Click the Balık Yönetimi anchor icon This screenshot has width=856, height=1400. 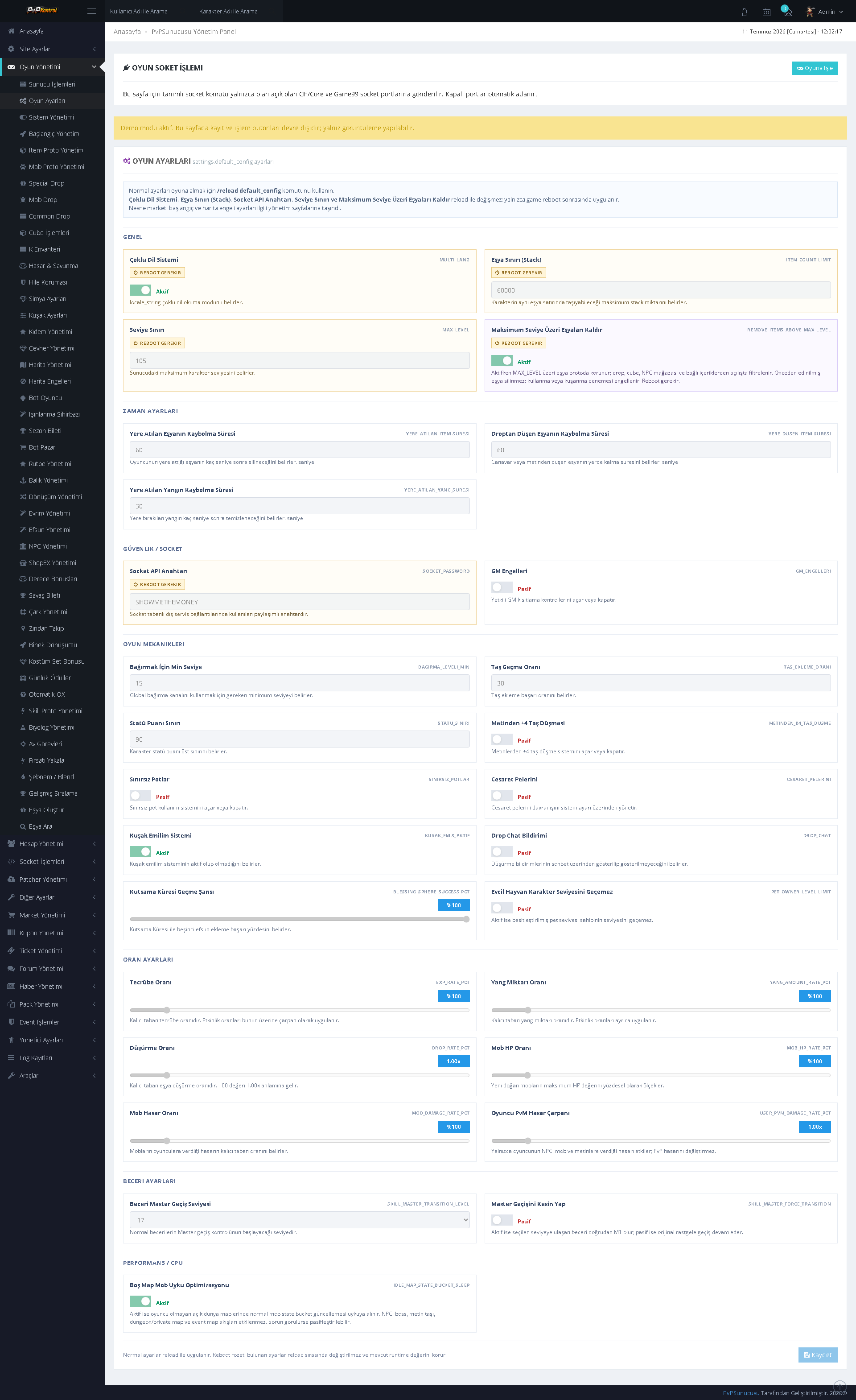[x=23, y=480]
